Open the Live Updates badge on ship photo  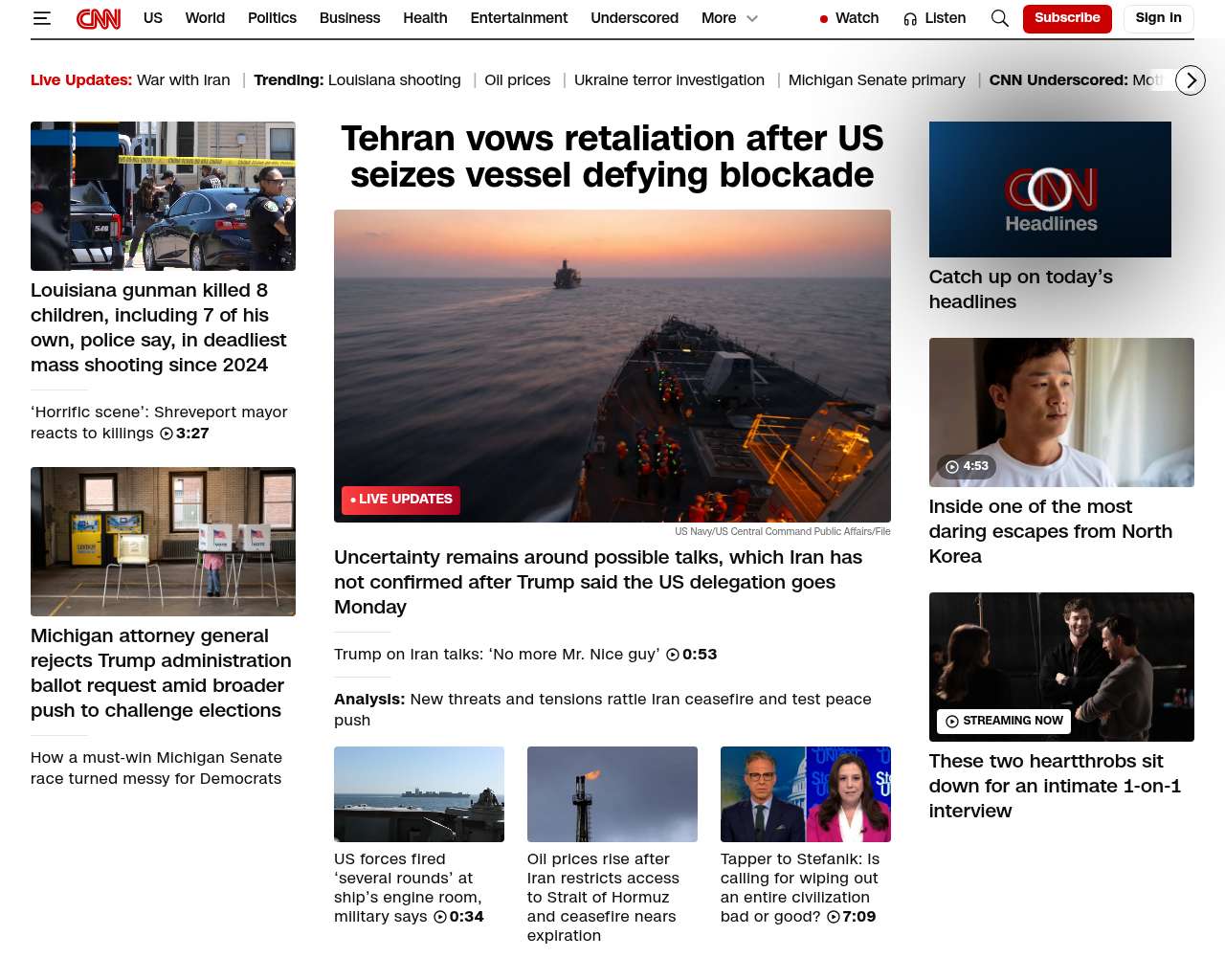coord(401,500)
